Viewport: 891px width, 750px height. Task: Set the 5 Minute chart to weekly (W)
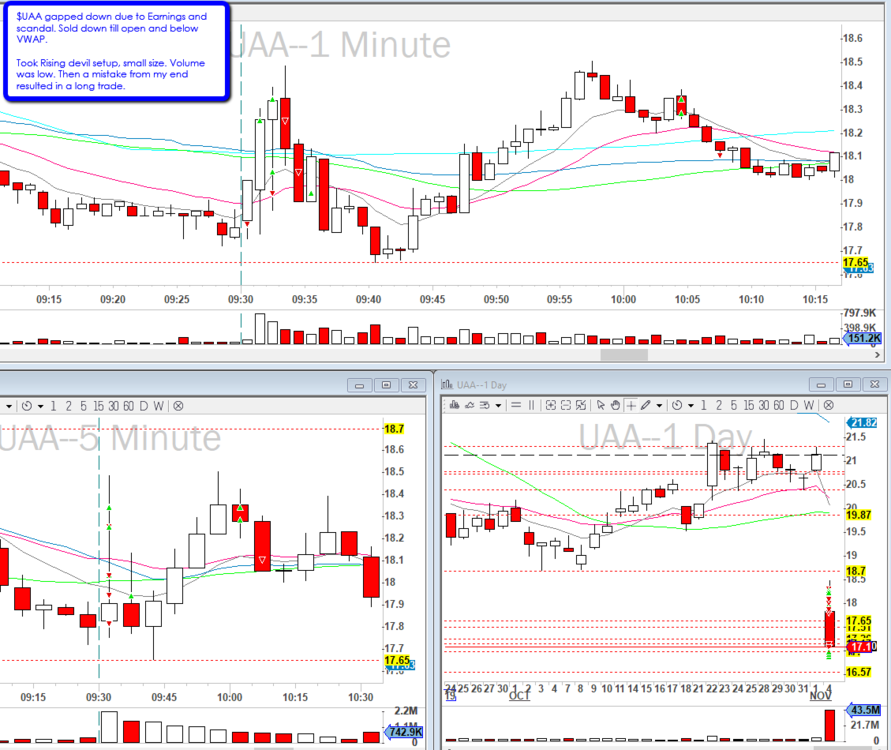click(x=159, y=405)
